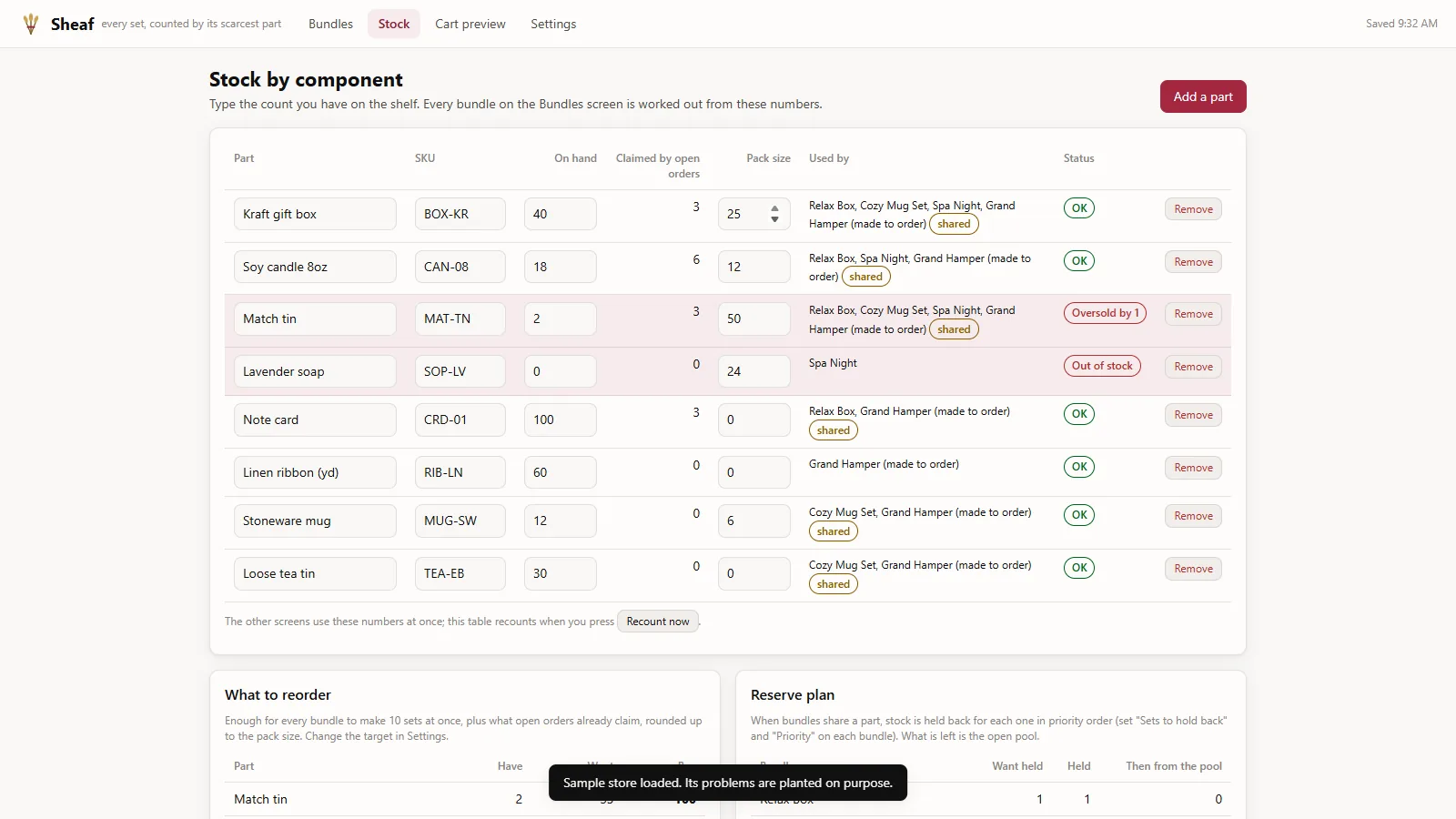Remove the Kraft gift box row
The width and height of the screenshot is (1456, 819).
(x=1193, y=209)
